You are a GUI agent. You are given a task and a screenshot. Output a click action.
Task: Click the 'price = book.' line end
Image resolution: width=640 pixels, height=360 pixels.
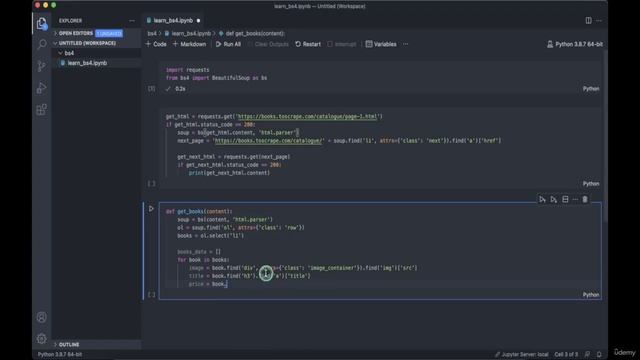227,284
